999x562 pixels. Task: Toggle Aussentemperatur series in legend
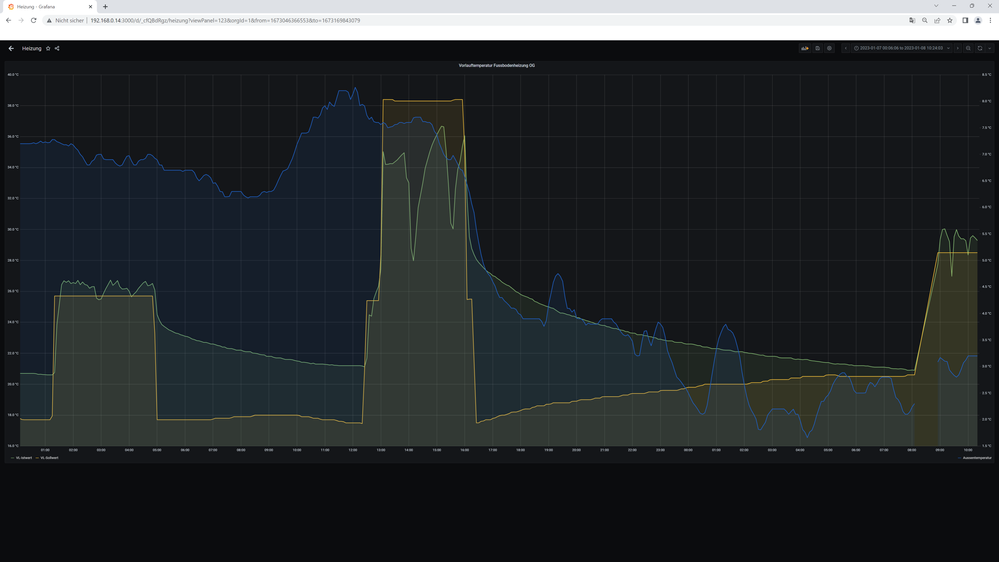click(x=974, y=458)
